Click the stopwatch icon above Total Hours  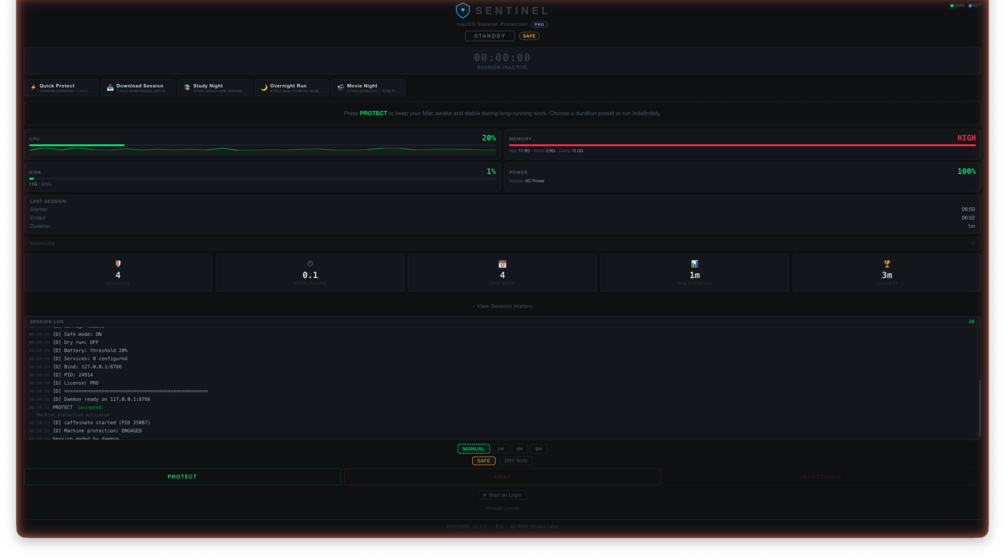coord(310,264)
